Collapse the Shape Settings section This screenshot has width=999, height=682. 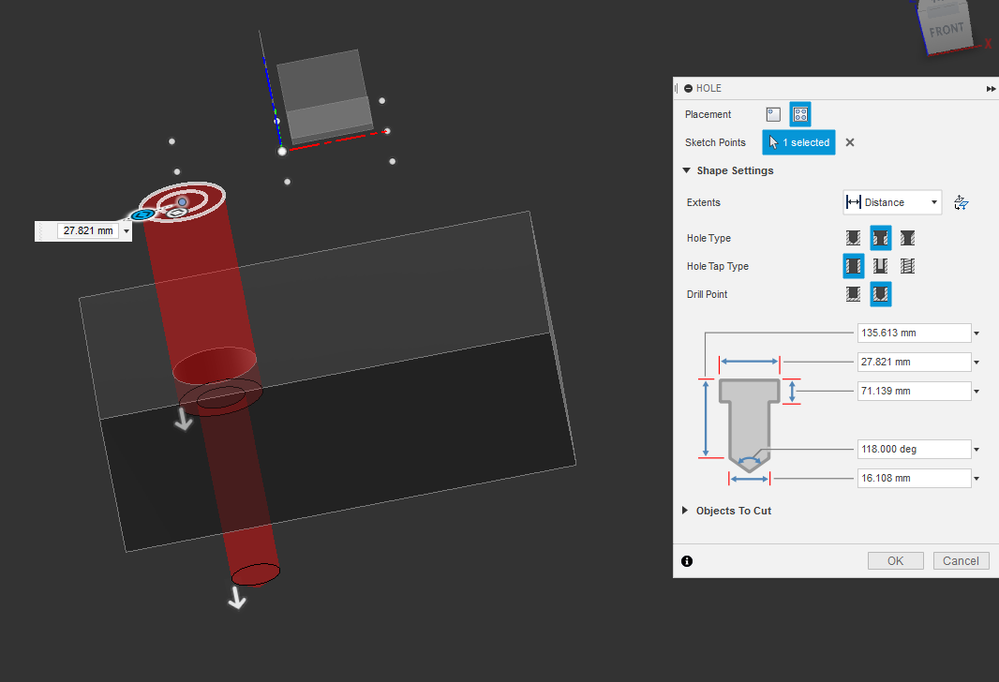click(x=728, y=171)
